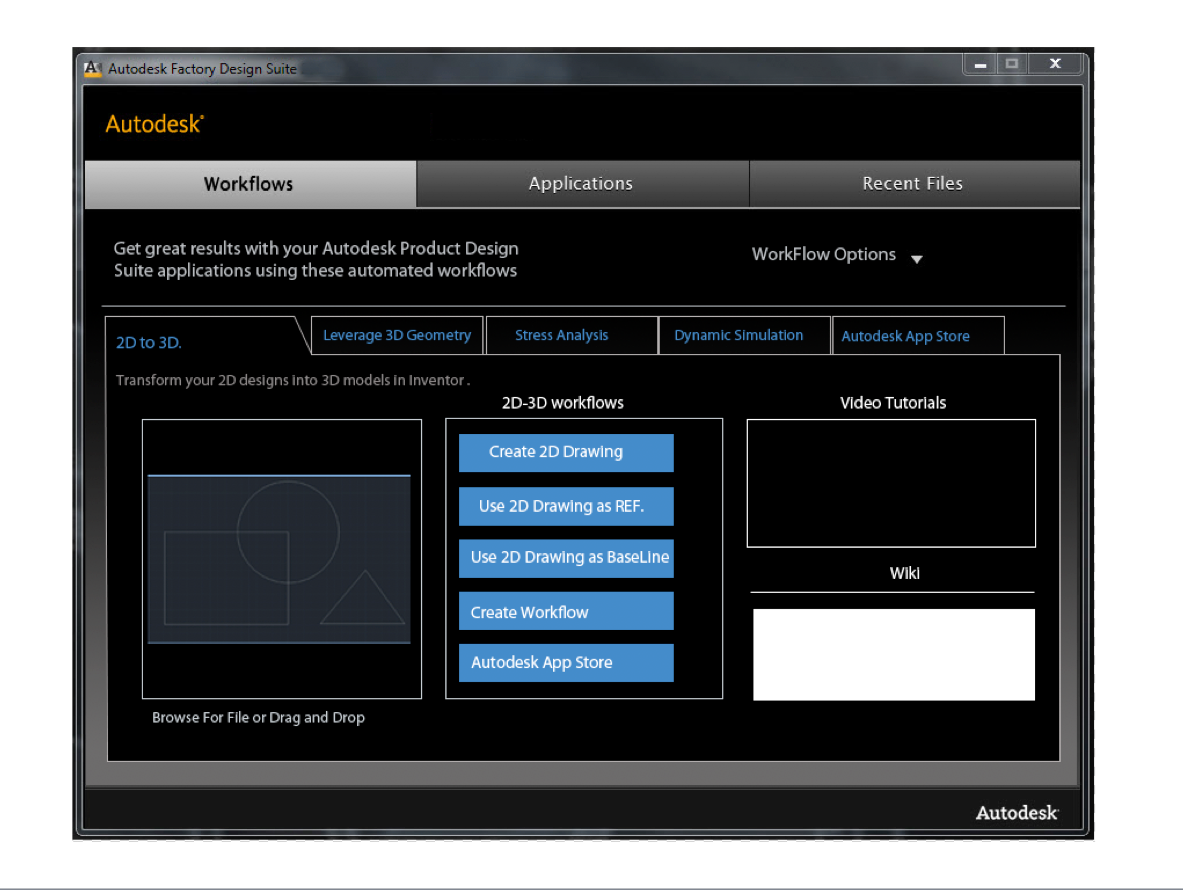Select the Leverage 3D Geometry tab

pyautogui.click(x=397, y=336)
